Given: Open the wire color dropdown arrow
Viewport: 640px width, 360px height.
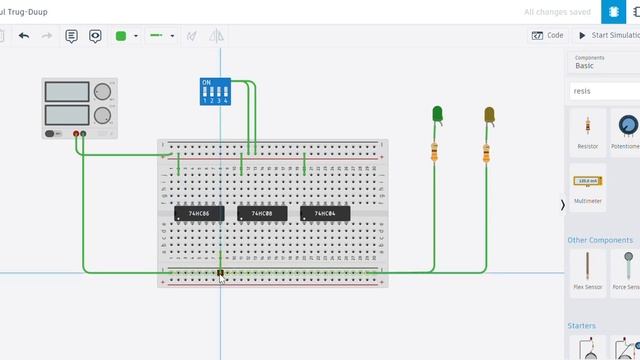Looking at the screenshot, I should [x=136, y=36].
